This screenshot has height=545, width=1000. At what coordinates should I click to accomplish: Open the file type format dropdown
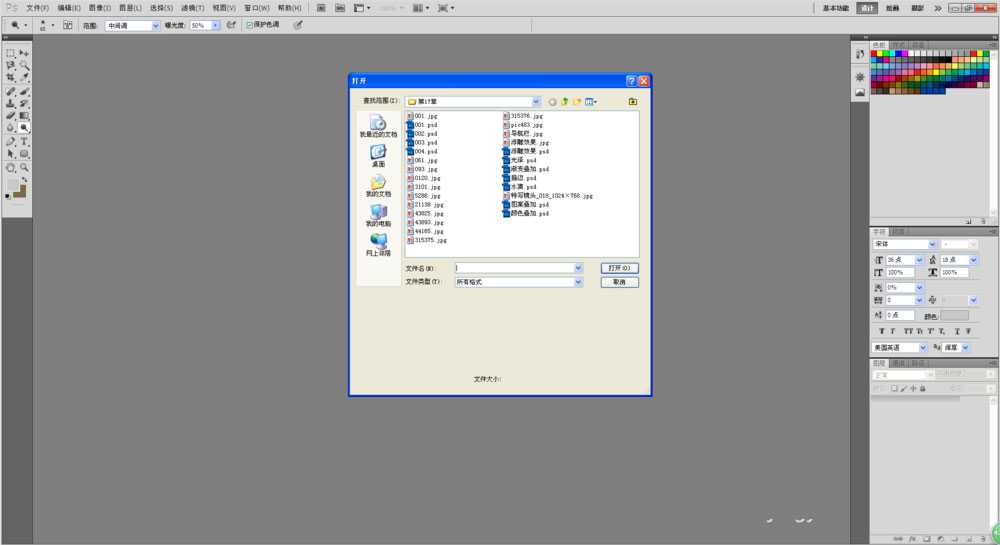pos(578,282)
